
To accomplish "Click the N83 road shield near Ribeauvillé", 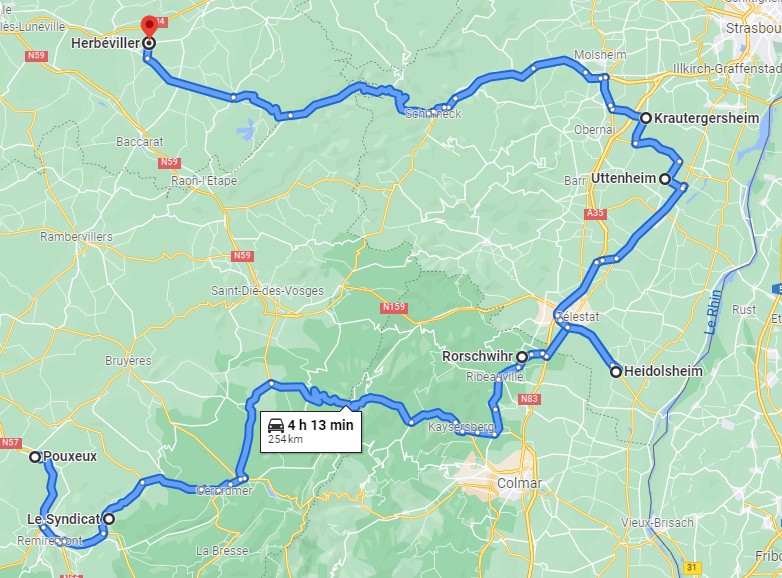I will tap(529, 398).
